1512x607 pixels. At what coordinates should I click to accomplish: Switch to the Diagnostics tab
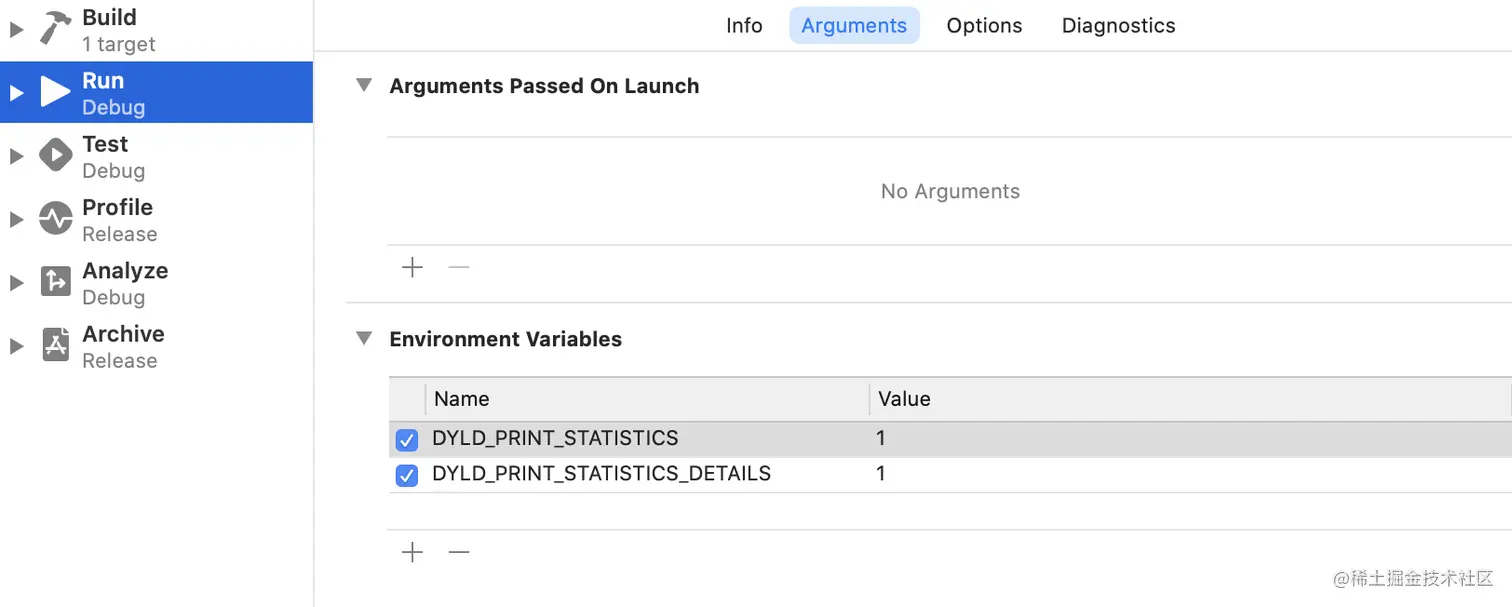(1118, 26)
